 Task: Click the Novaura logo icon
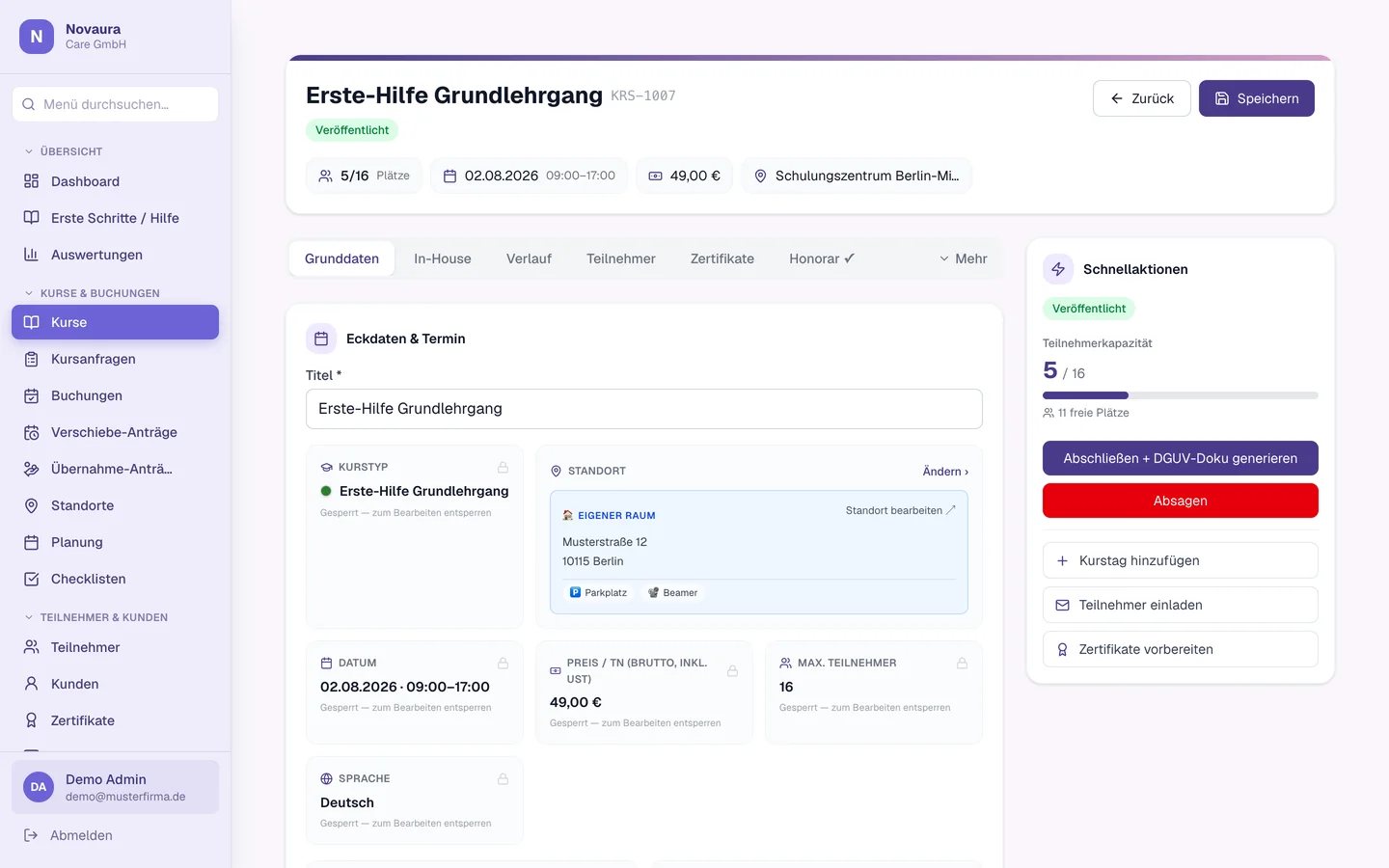[x=37, y=37]
